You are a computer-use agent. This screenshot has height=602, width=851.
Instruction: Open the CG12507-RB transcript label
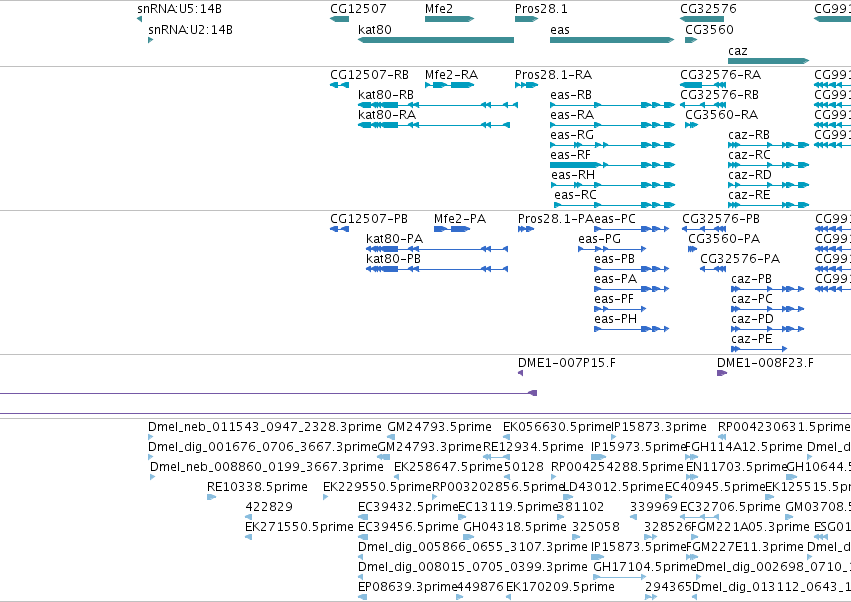[369, 74]
